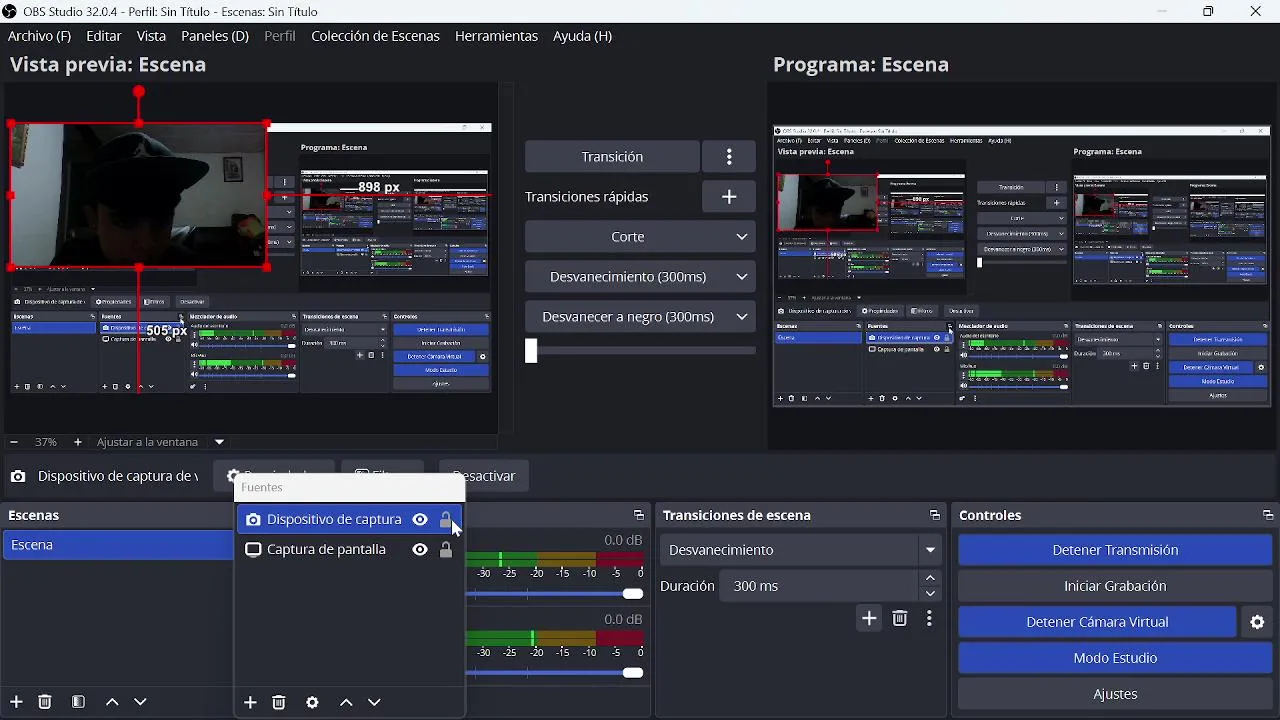1280x720 pixels.
Task: Add a new scene in Escenas panel
Action: click(x=16, y=702)
